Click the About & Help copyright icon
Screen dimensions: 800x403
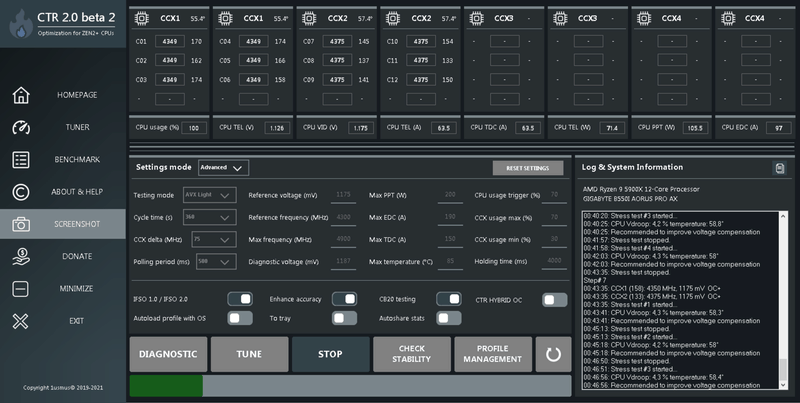click(20, 192)
